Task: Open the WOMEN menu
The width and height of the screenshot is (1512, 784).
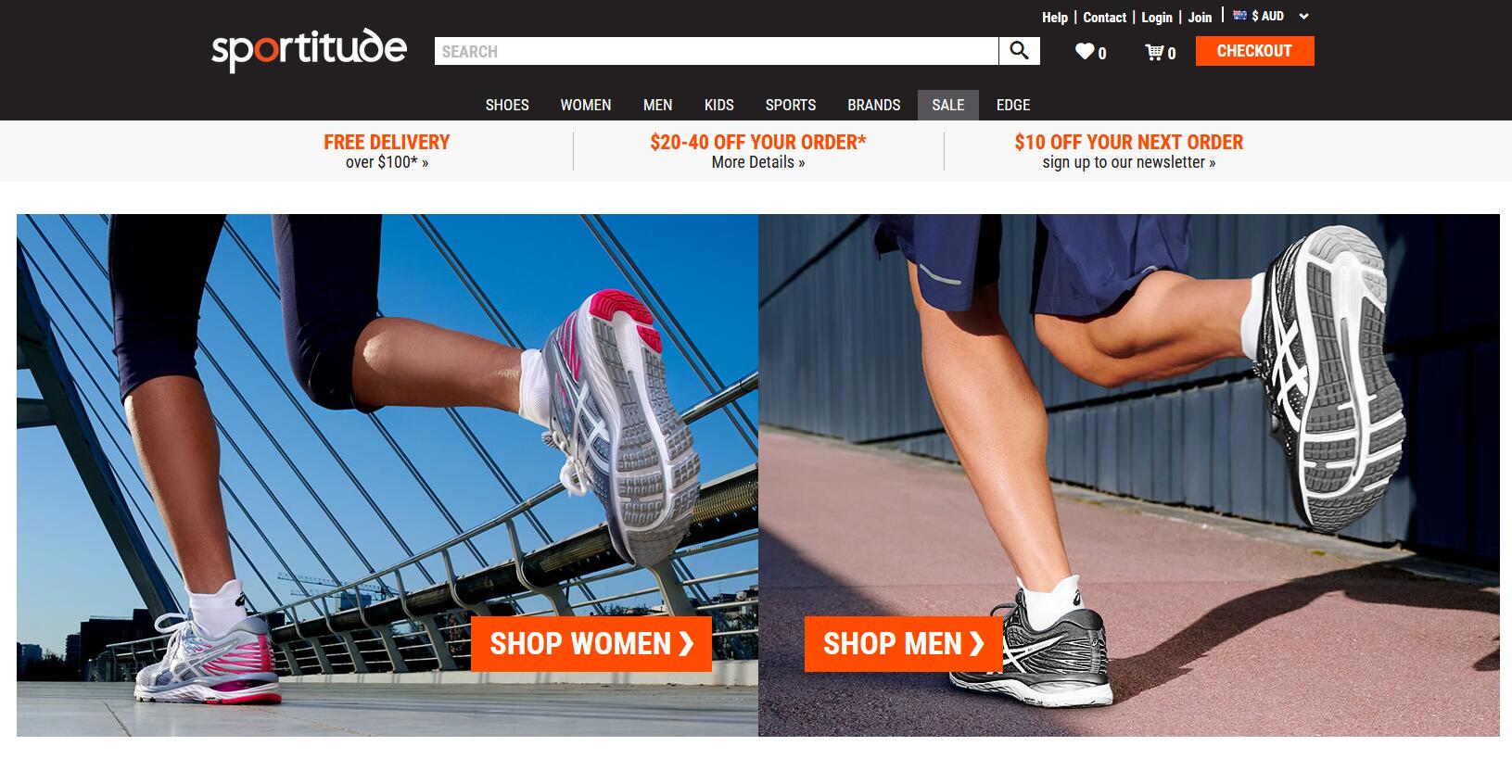Action: click(x=586, y=105)
